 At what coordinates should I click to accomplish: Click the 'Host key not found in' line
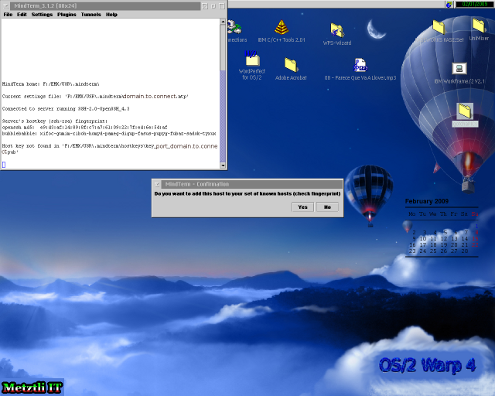pyautogui.click(x=110, y=146)
